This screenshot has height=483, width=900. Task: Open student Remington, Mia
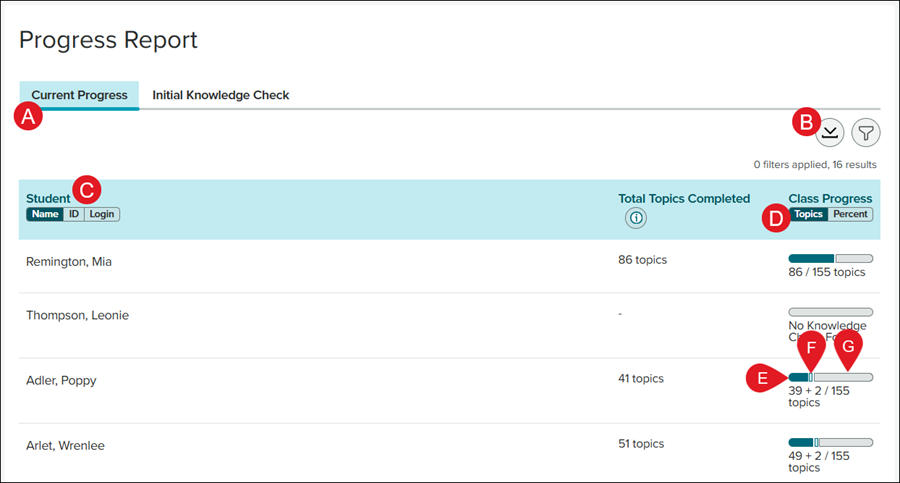[x=68, y=261]
